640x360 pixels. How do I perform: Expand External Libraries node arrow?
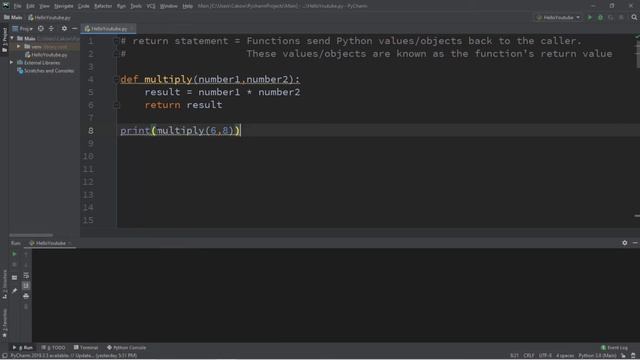pyautogui.click(x=11, y=63)
